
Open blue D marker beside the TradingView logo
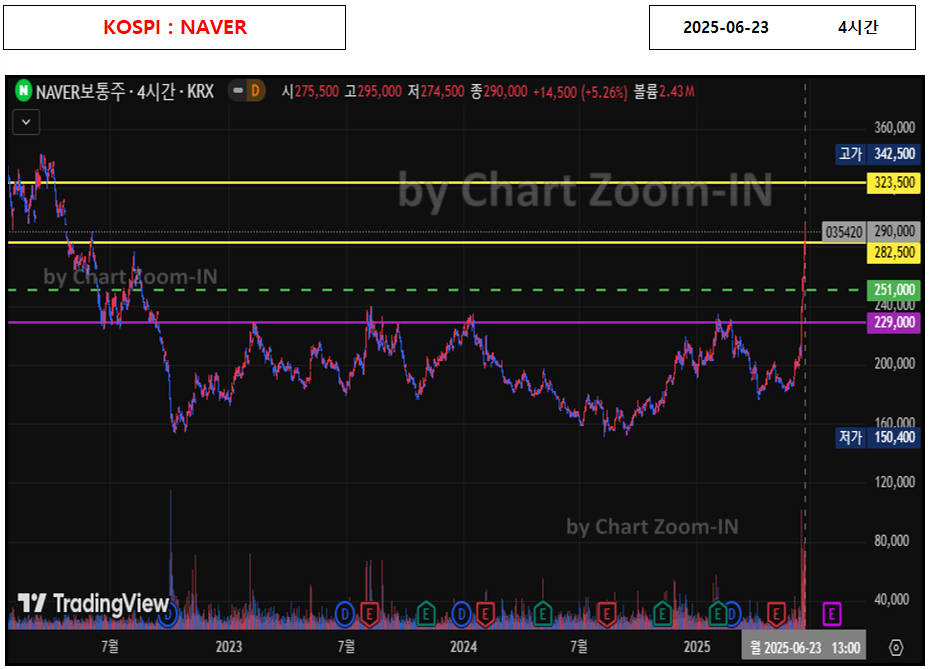(169, 616)
